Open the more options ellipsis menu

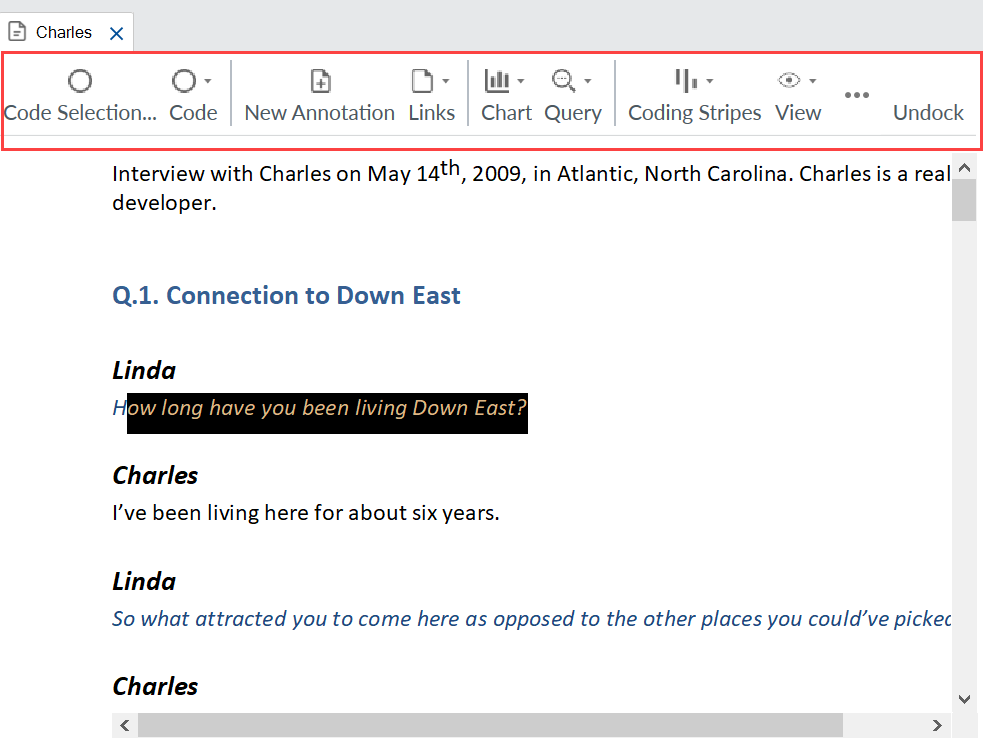point(856,95)
